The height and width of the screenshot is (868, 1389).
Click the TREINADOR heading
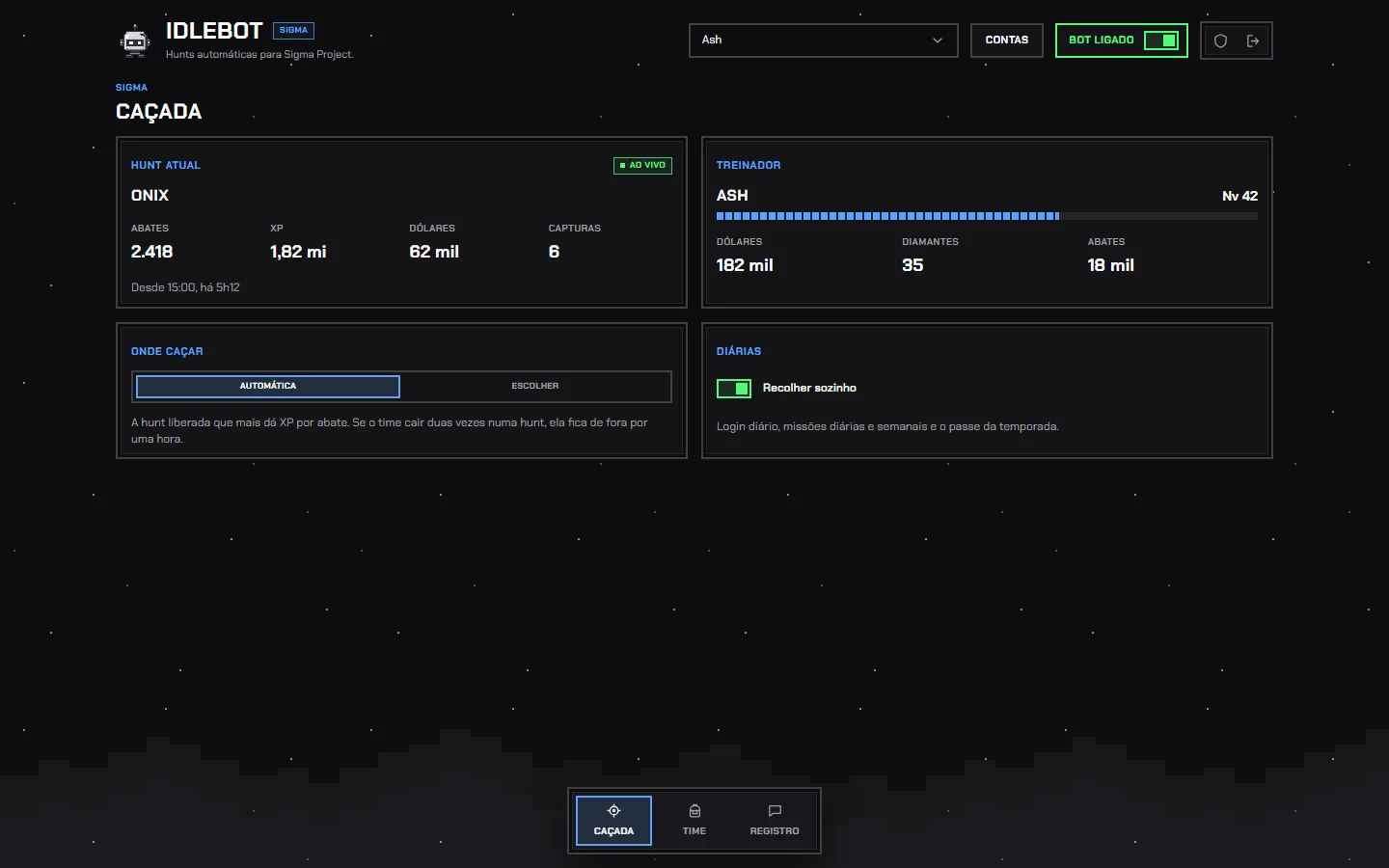[749, 166]
